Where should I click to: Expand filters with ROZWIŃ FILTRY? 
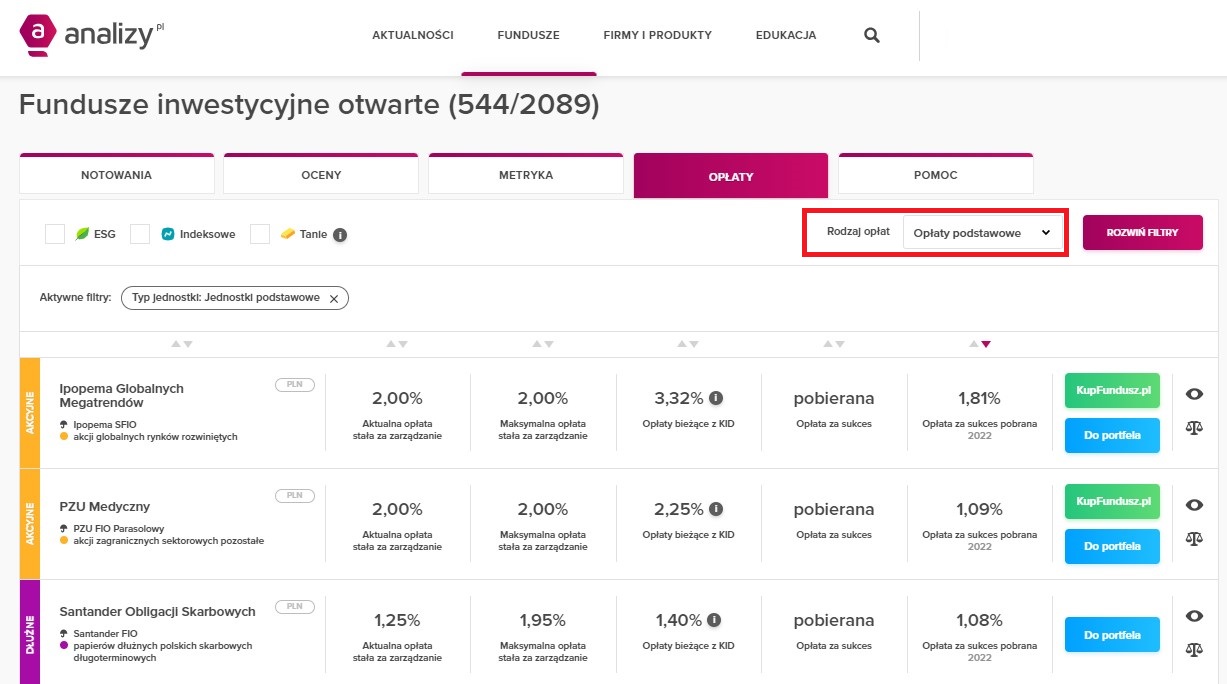pos(1142,233)
